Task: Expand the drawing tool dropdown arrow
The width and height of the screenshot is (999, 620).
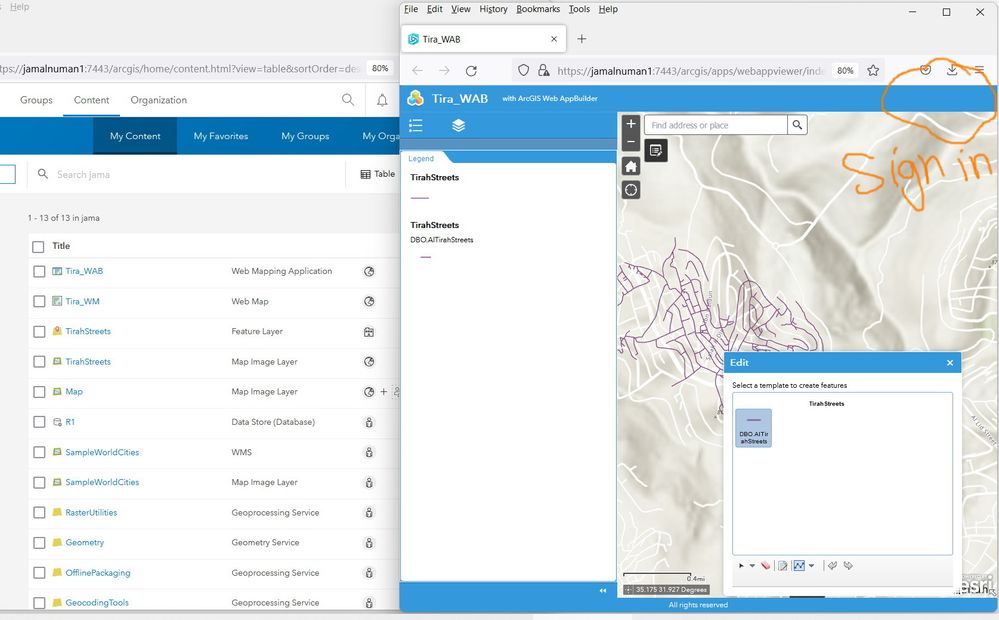Action: 812,566
